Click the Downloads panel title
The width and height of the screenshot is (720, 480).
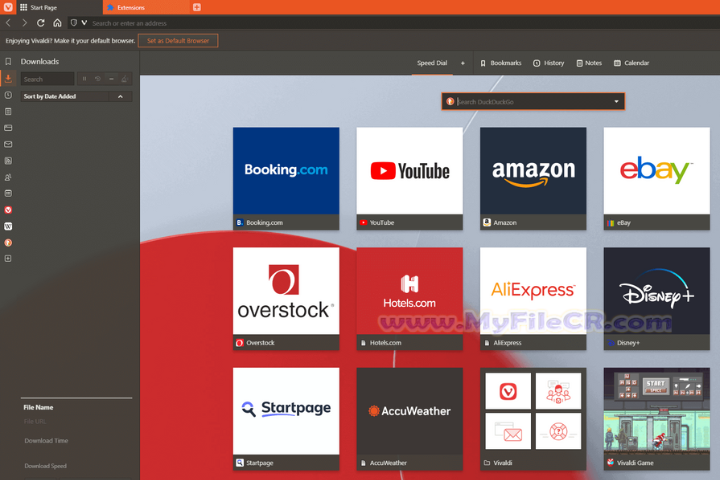coord(39,62)
